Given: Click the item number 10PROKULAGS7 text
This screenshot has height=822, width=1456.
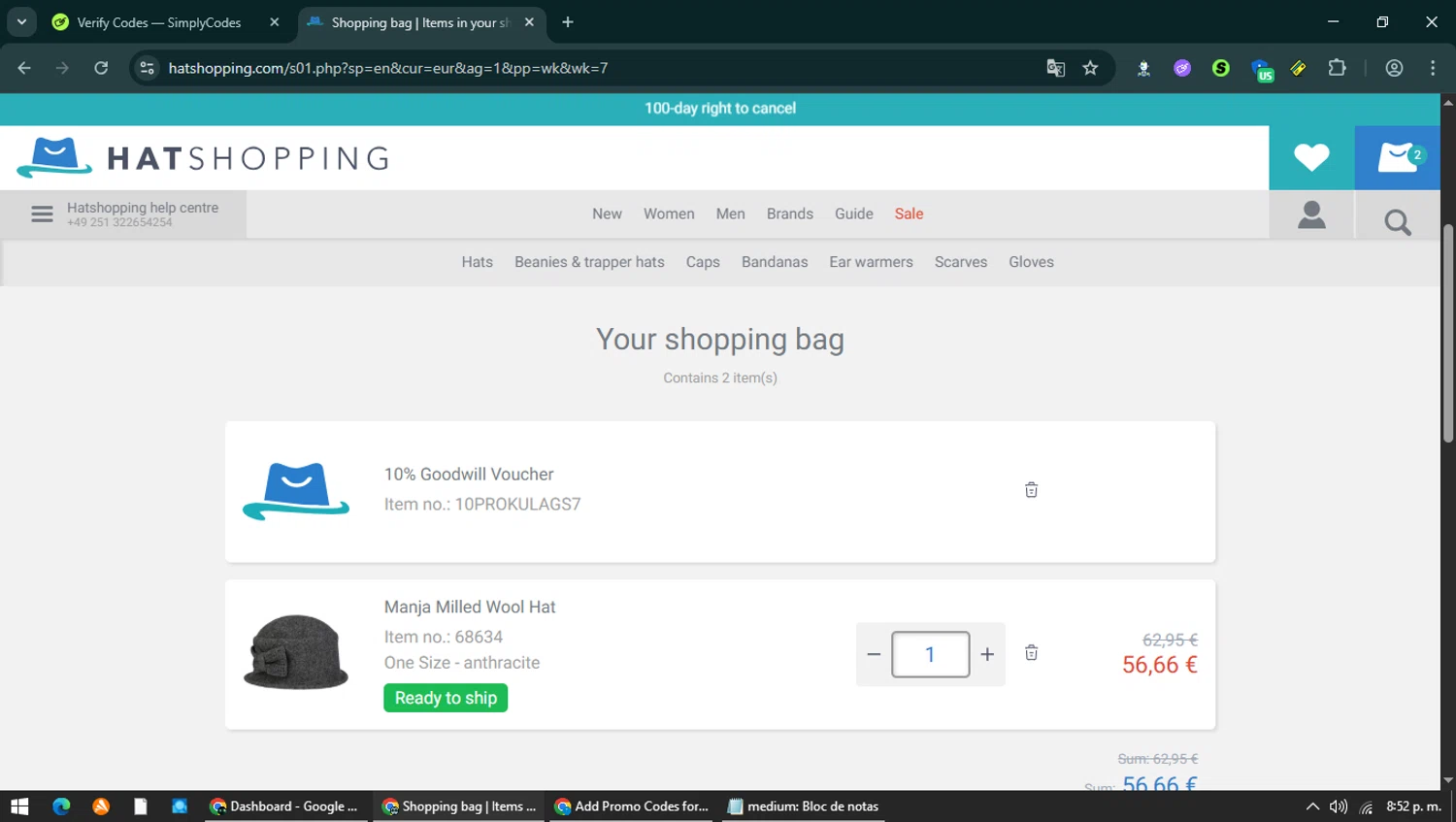Looking at the screenshot, I should click(x=482, y=505).
